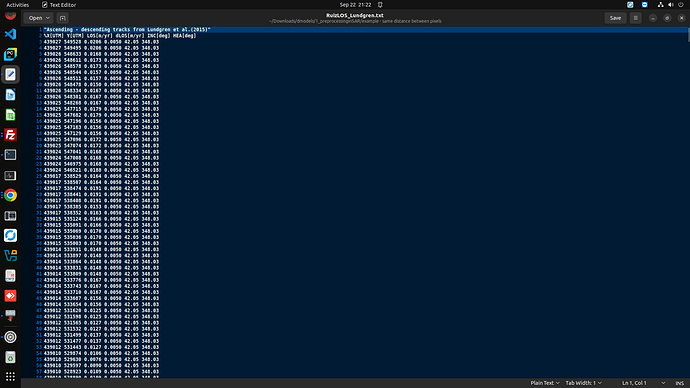
Task: Click line number 20 in the gutter
Action: [39, 146]
